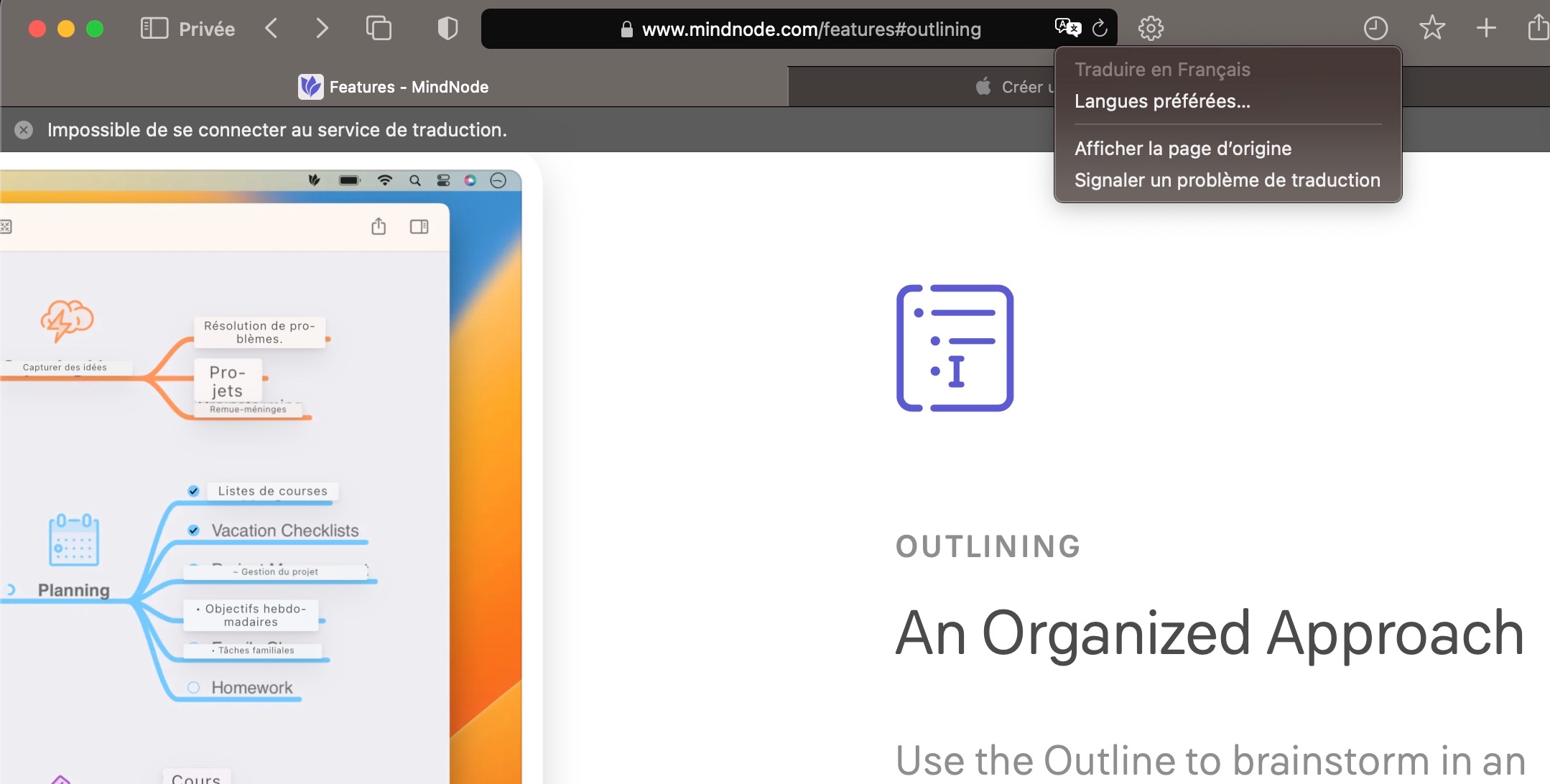Open website settings gear icon
This screenshot has height=784, width=1550.
coord(1151,29)
